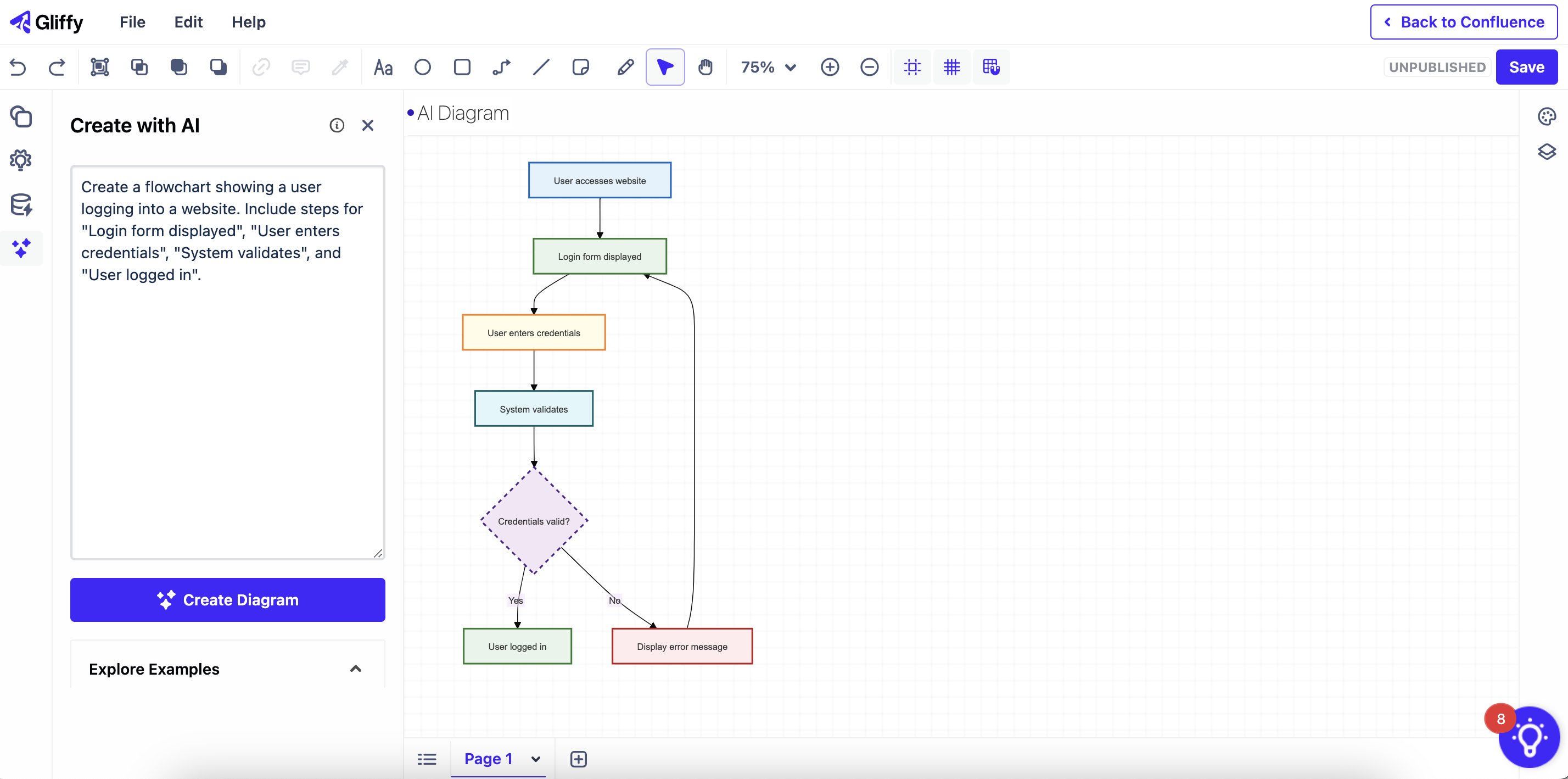Select the System validates shape
Viewport: 1568px width, 779px height.
coord(534,409)
